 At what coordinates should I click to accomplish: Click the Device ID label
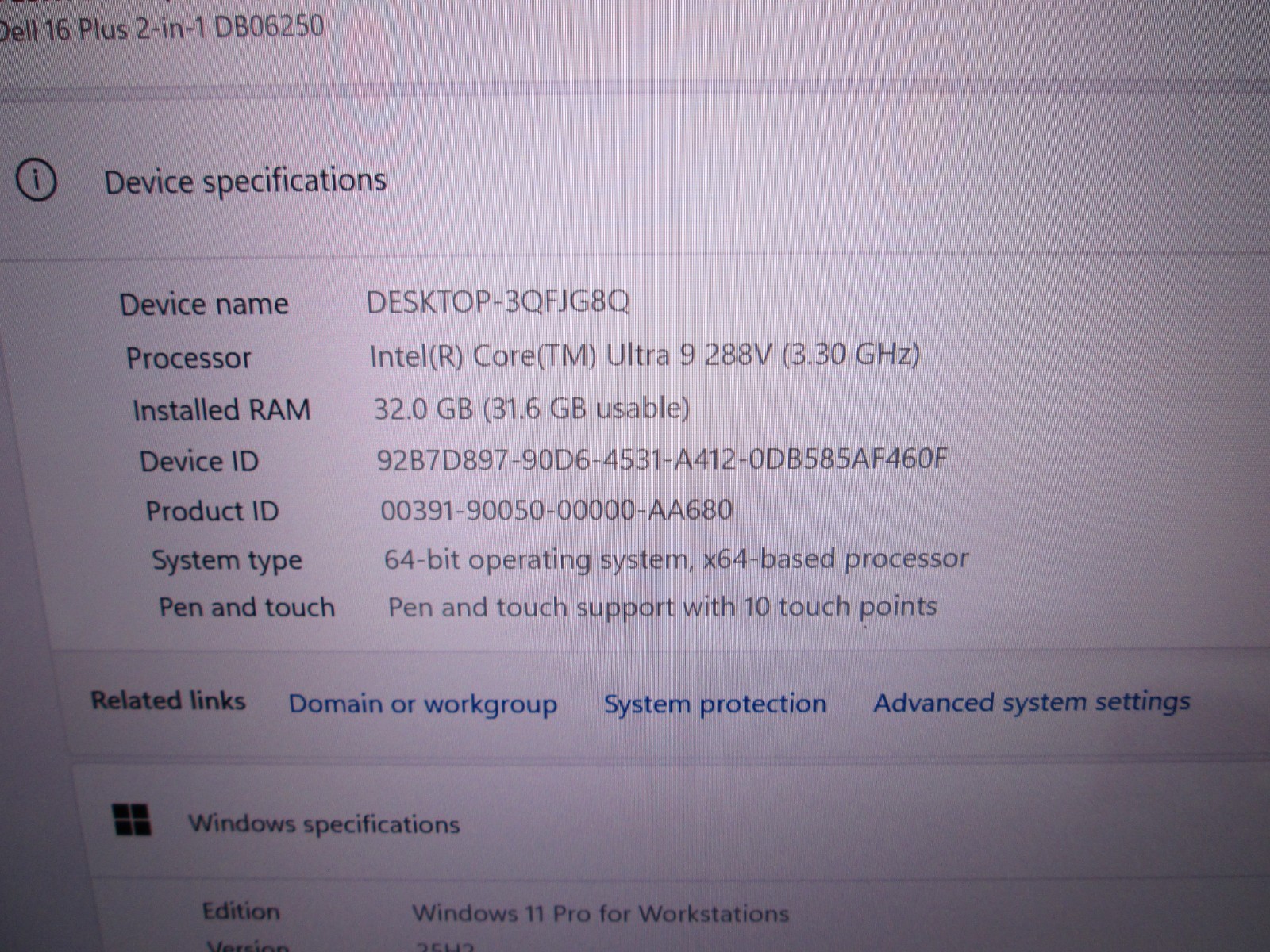point(199,461)
